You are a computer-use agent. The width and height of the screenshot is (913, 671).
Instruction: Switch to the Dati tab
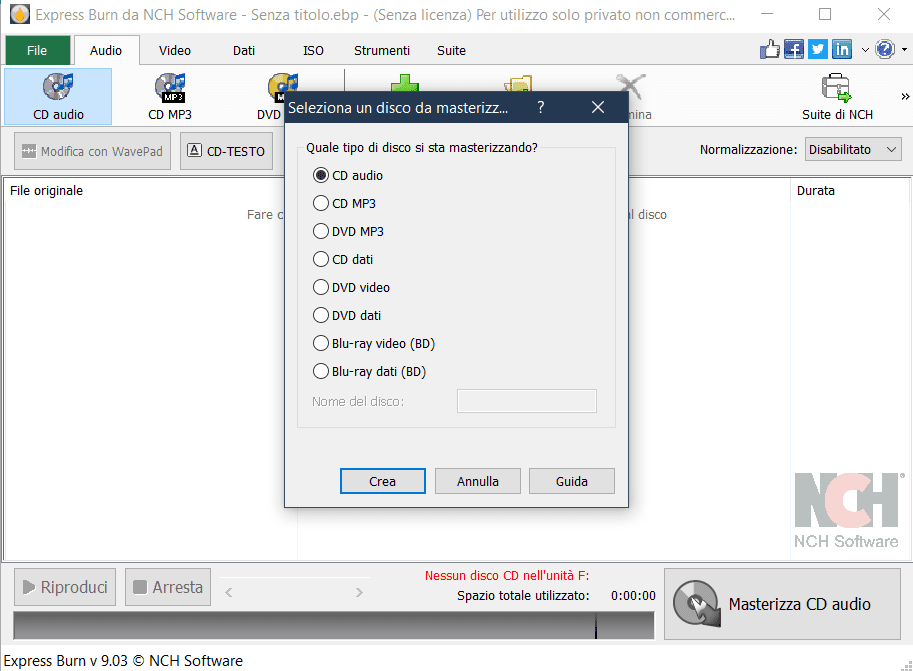coord(244,50)
